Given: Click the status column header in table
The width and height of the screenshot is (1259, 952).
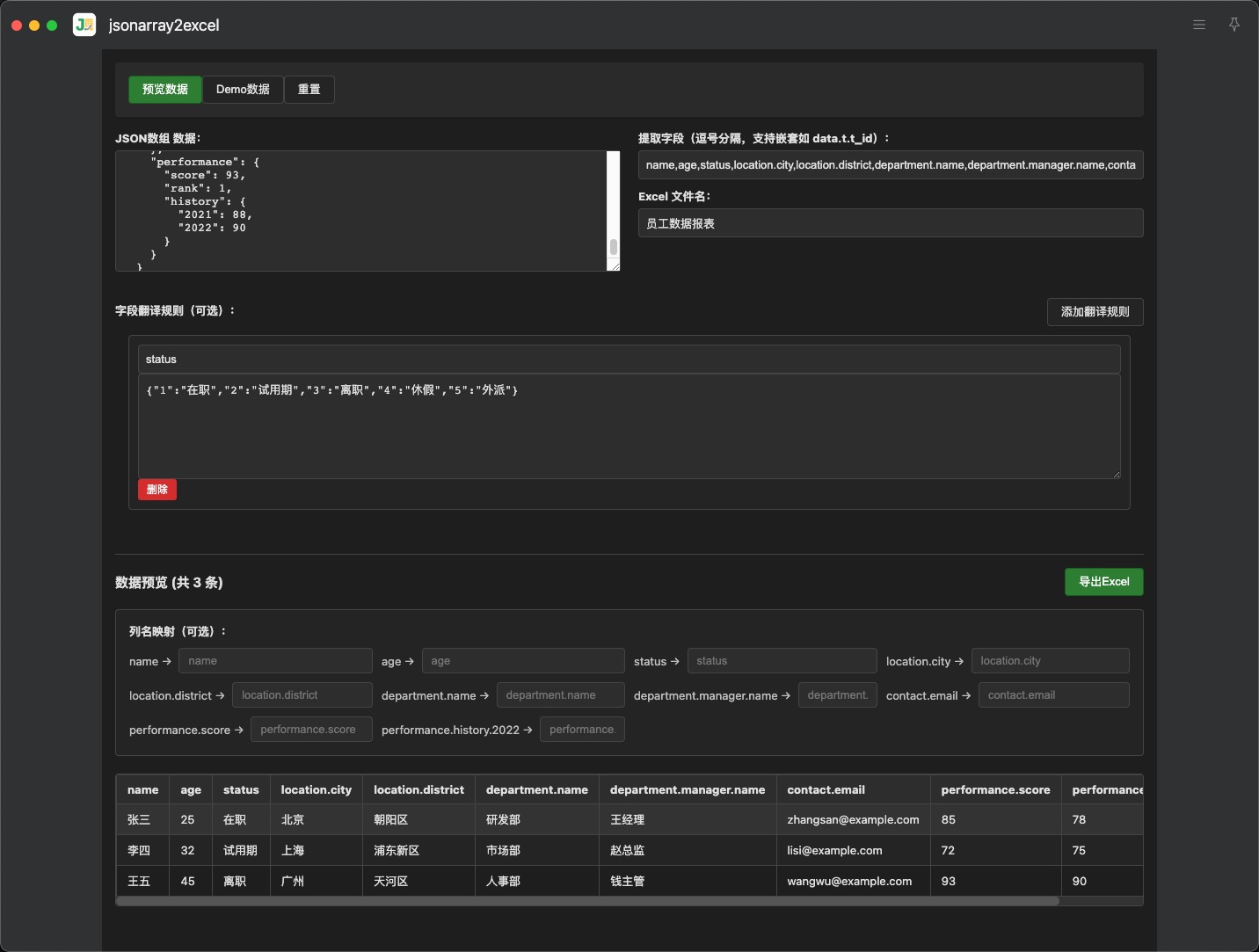Looking at the screenshot, I should coord(241,789).
